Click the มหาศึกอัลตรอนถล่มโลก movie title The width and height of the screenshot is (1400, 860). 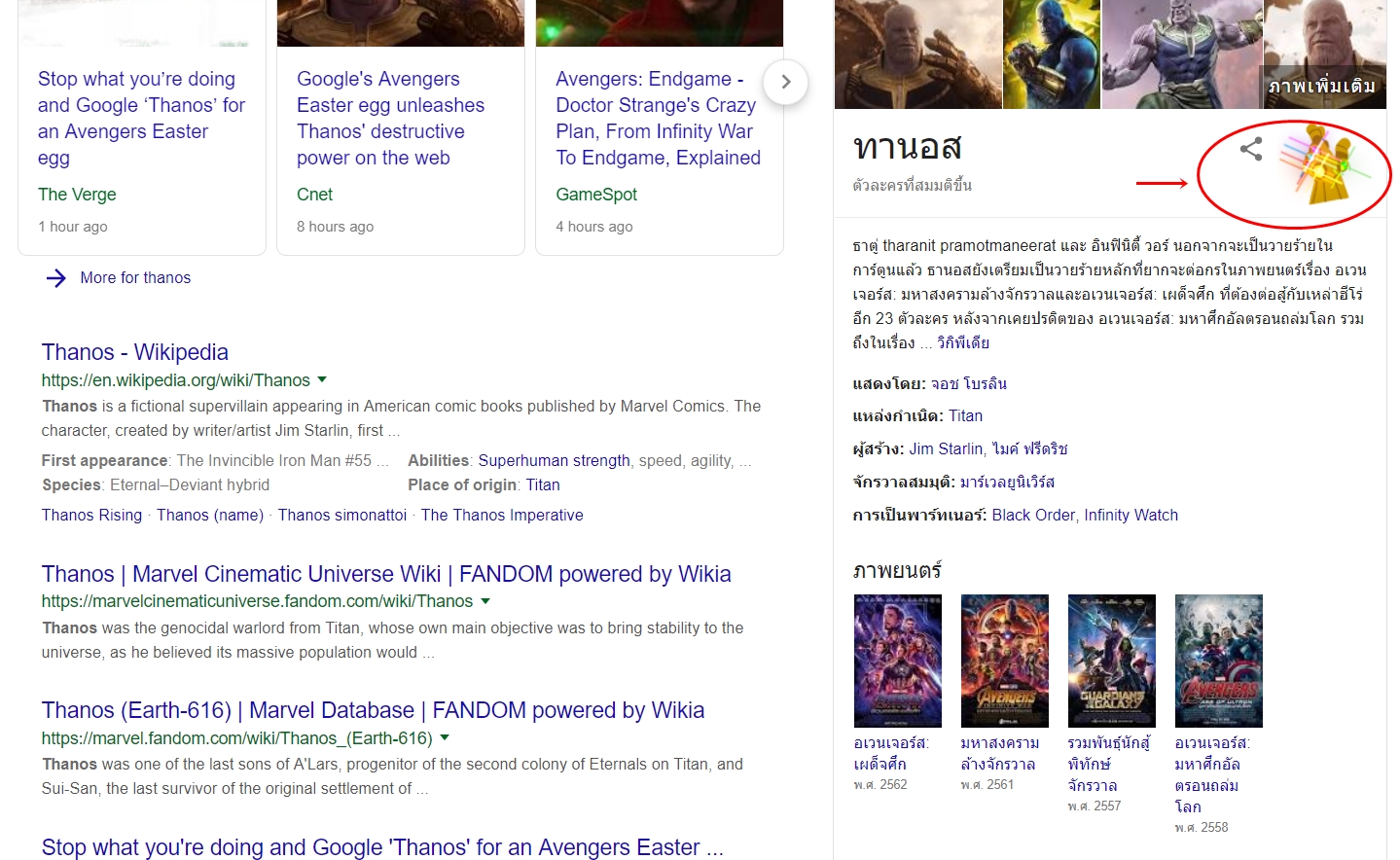(1213, 774)
